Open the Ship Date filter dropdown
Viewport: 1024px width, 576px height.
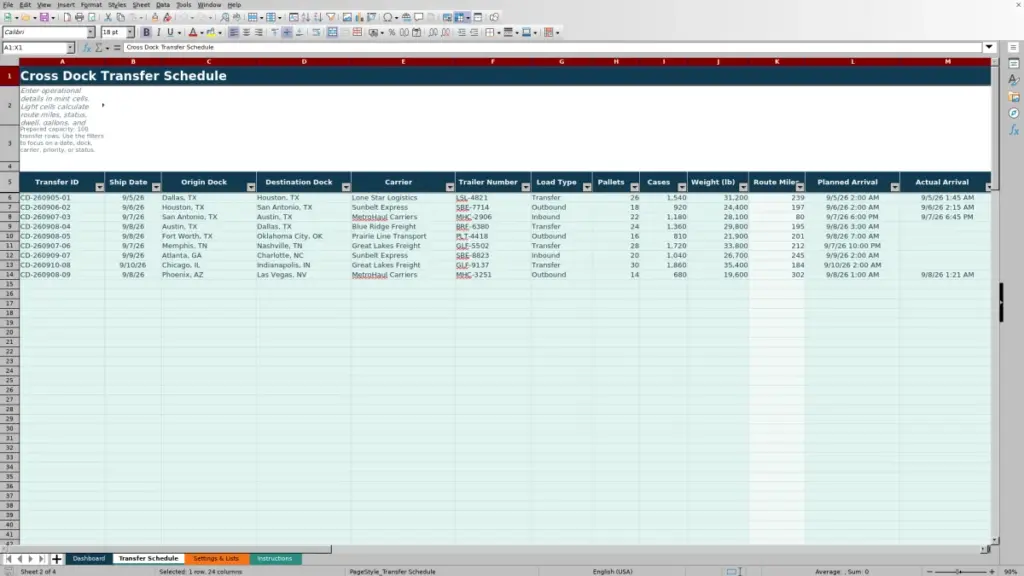coord(156,187)
